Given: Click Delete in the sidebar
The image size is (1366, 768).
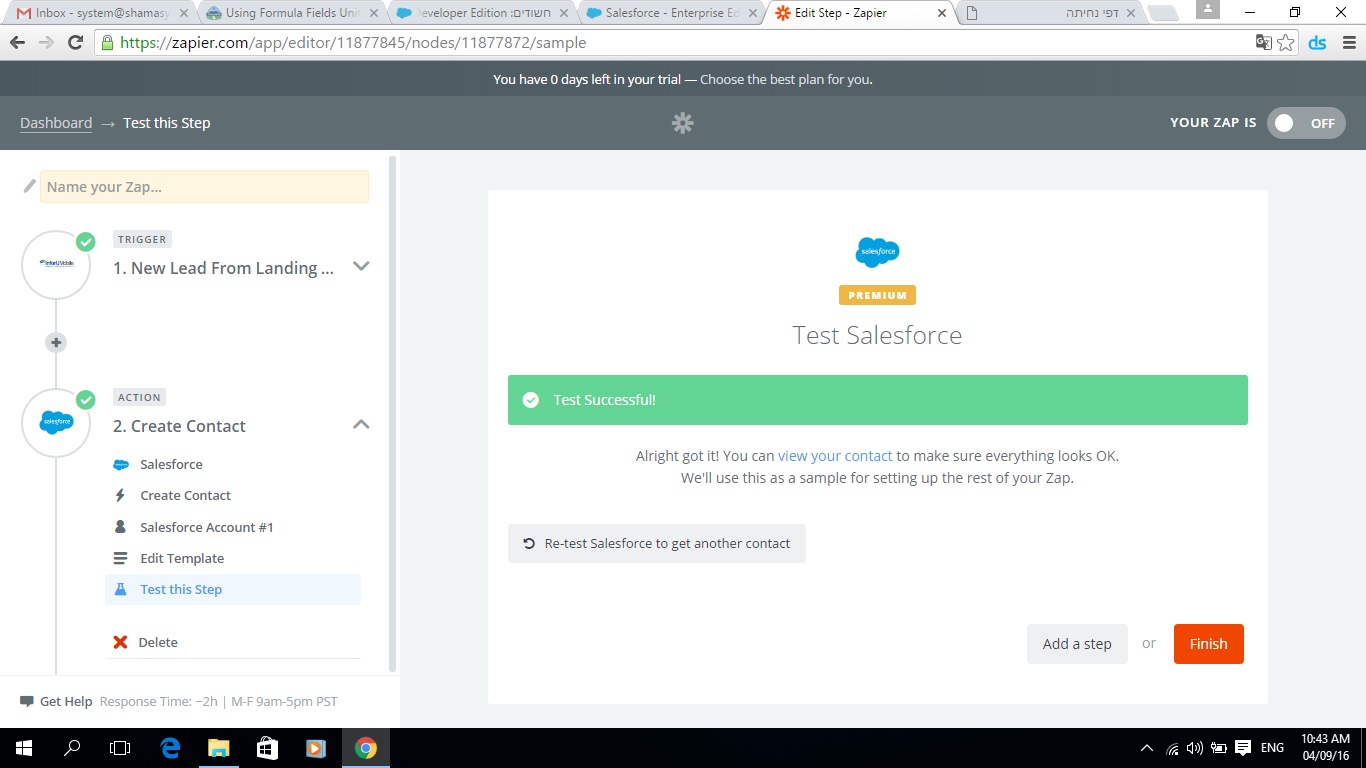Looking at the screenshot, I should click(x=158, y=642).
